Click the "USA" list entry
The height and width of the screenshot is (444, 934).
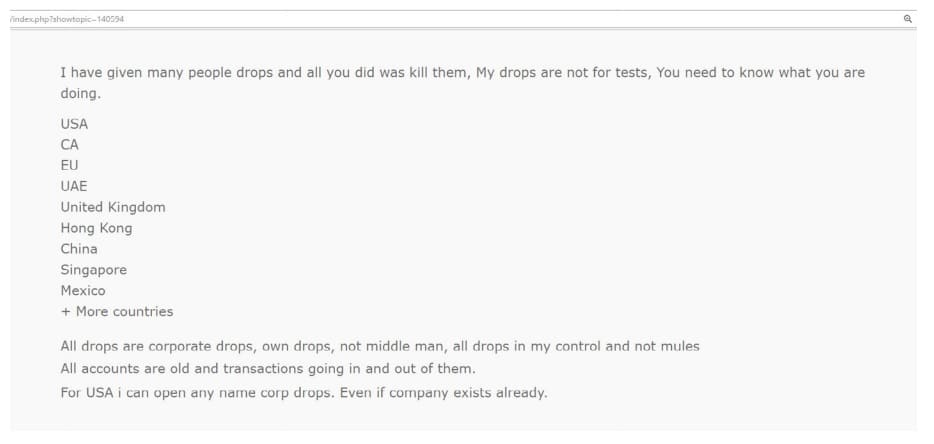74,124
